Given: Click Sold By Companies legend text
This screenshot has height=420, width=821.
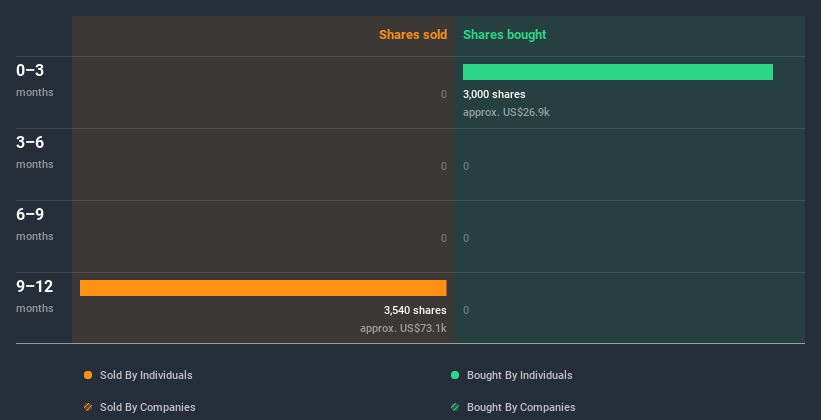Looking at the screenshot, I should tap(148, 407).
